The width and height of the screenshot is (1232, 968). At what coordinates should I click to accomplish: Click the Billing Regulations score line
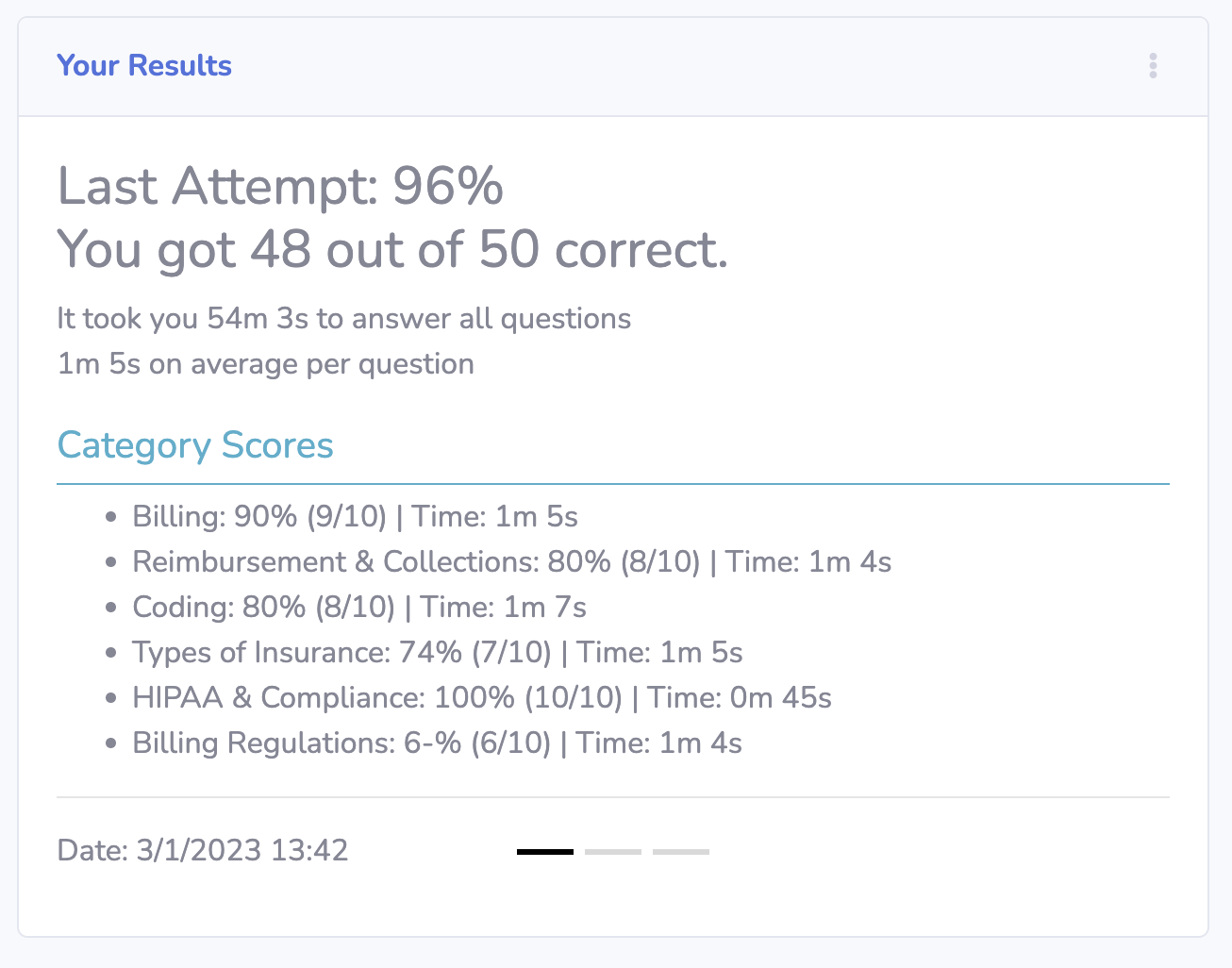(437, 743)
